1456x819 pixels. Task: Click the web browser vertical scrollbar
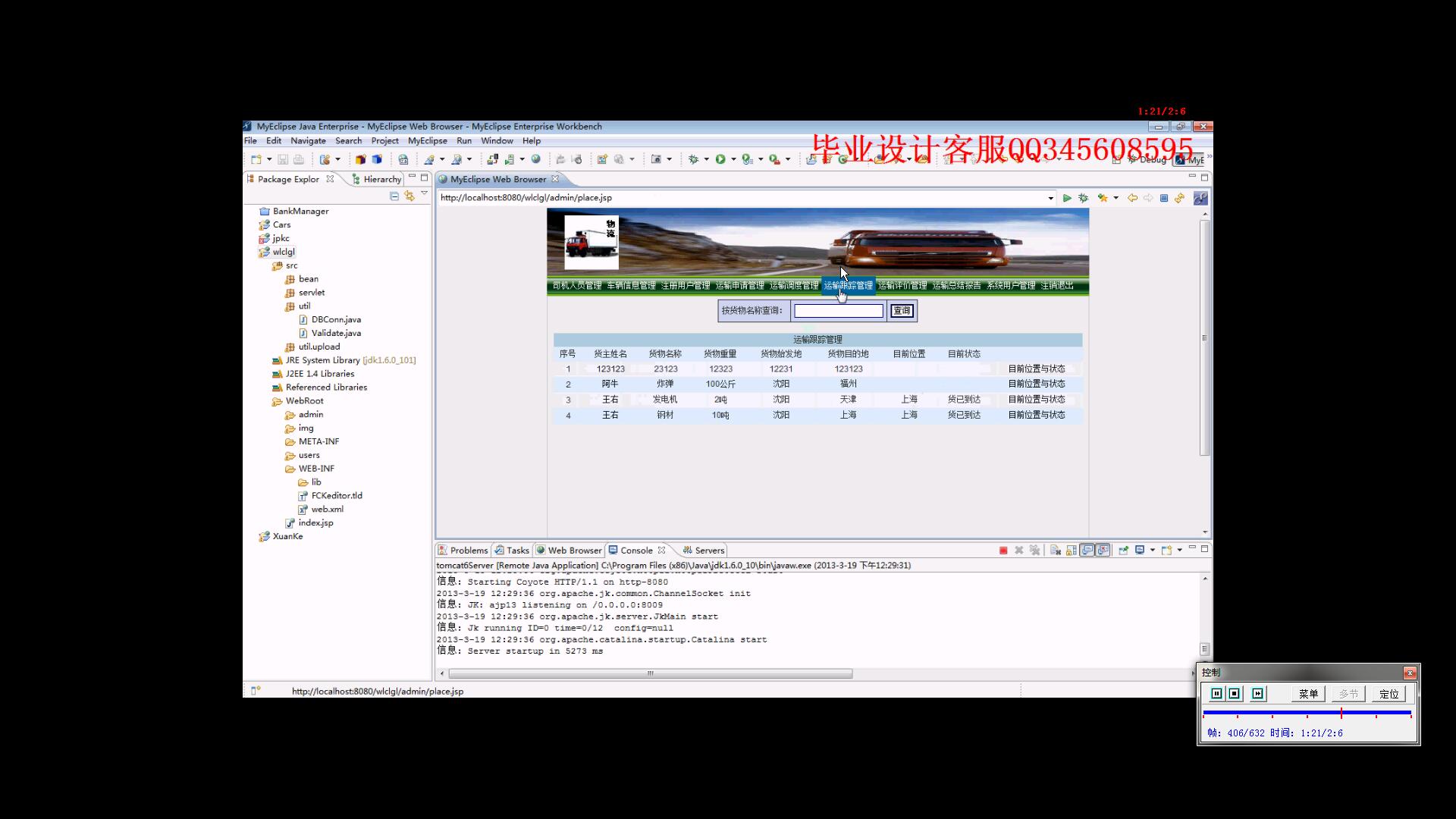pos(1205,338)
